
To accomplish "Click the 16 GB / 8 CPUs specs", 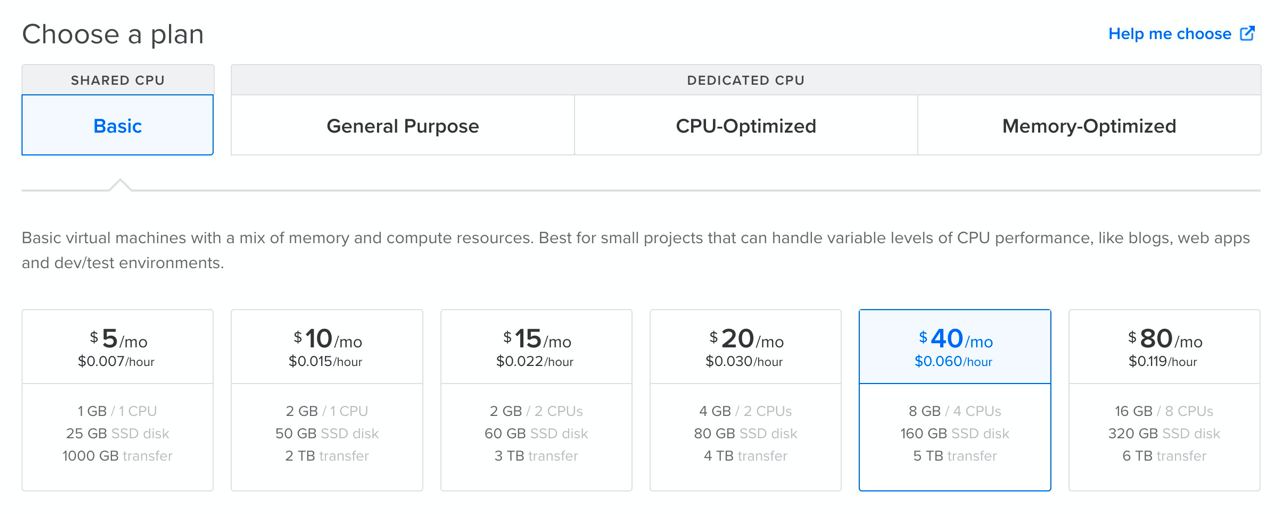I will (1165, 411).
